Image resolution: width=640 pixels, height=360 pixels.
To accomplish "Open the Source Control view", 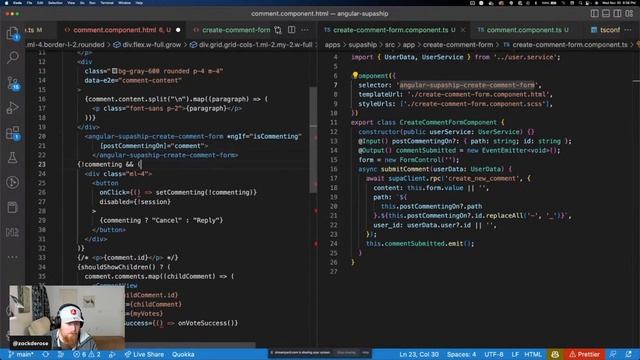I will pyautogui.click(x=13, y=83).
